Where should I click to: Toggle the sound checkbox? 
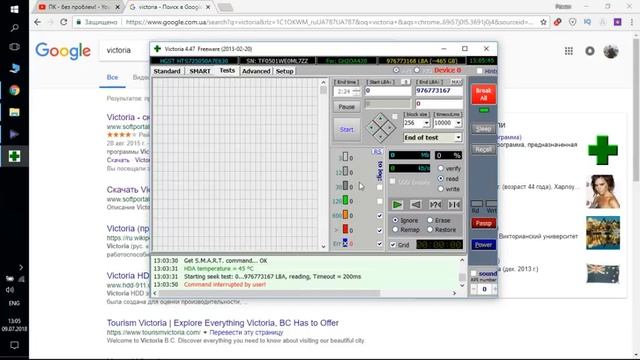(x=473, y=273)
